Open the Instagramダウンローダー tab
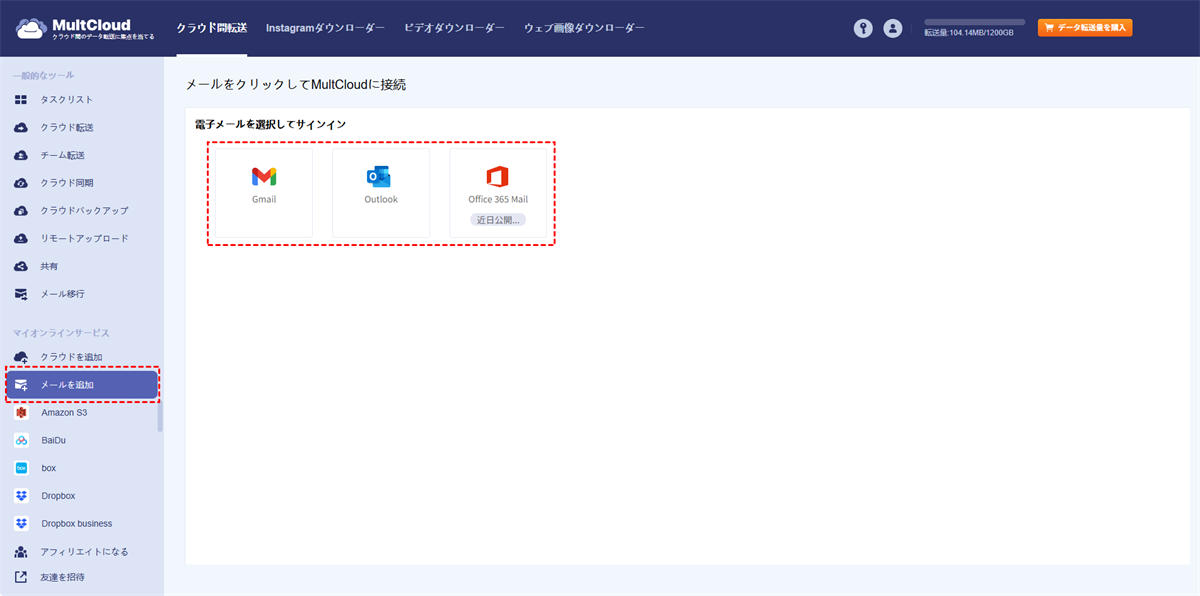 point(325,28)
